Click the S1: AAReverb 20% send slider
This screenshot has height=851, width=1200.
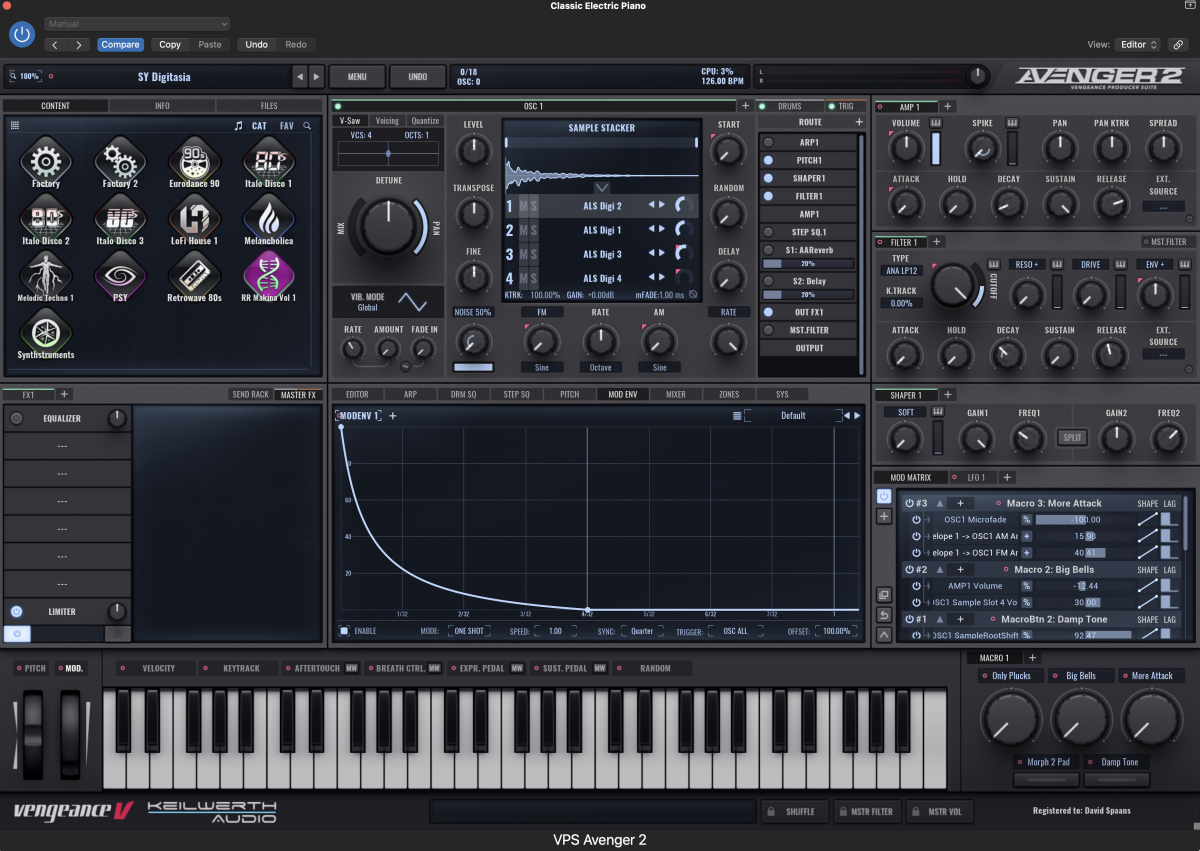(x=807, y=264)
